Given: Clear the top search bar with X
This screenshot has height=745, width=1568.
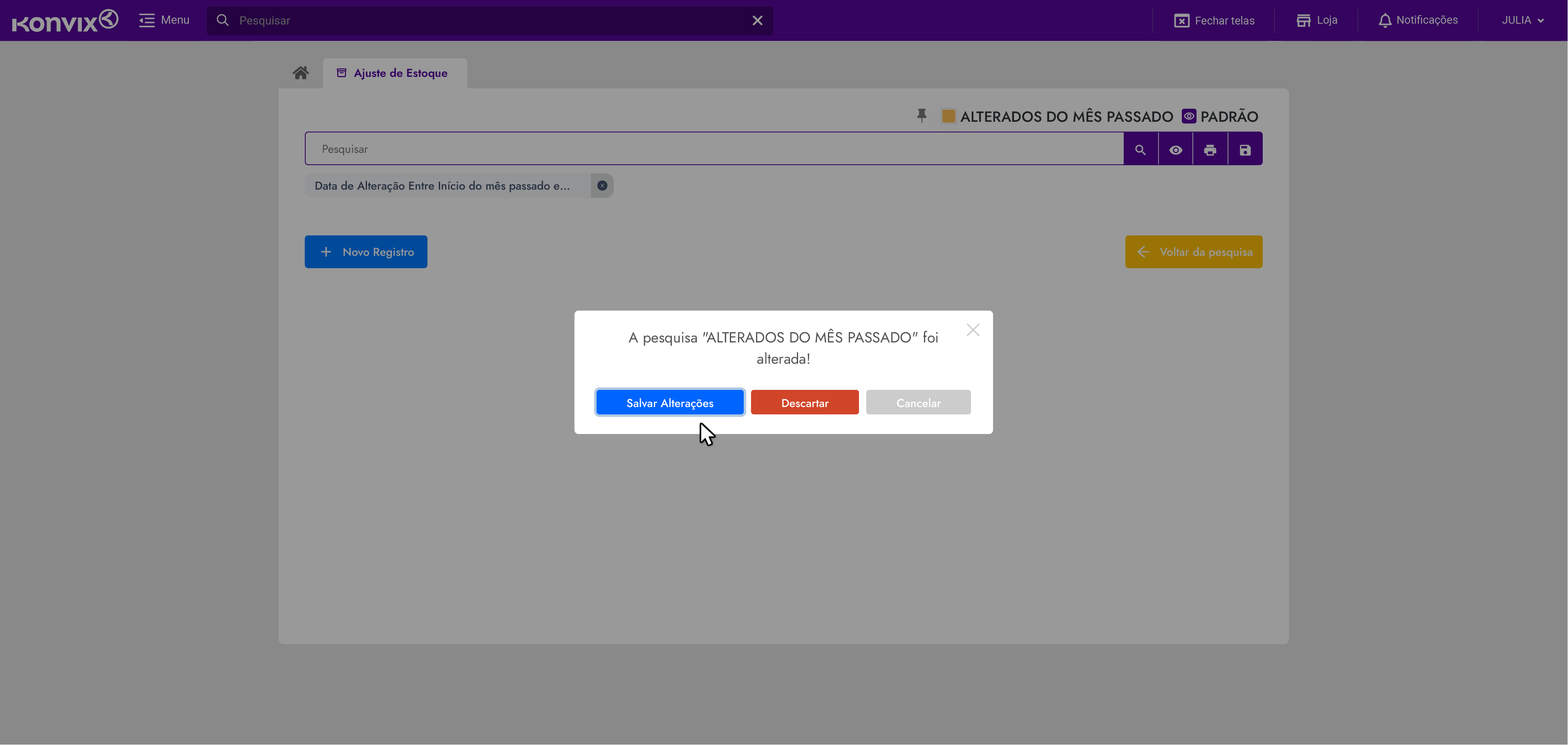Looking at the screenshot, I should (x=757, y=21).
